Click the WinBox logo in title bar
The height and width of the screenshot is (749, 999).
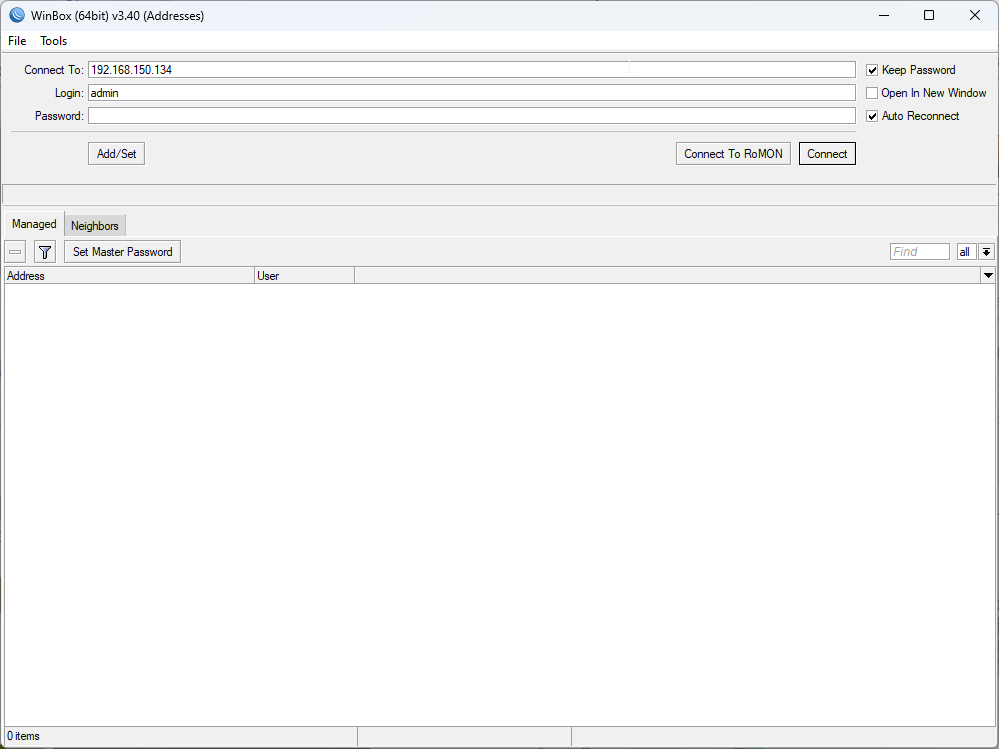click(x=17, y=15)
